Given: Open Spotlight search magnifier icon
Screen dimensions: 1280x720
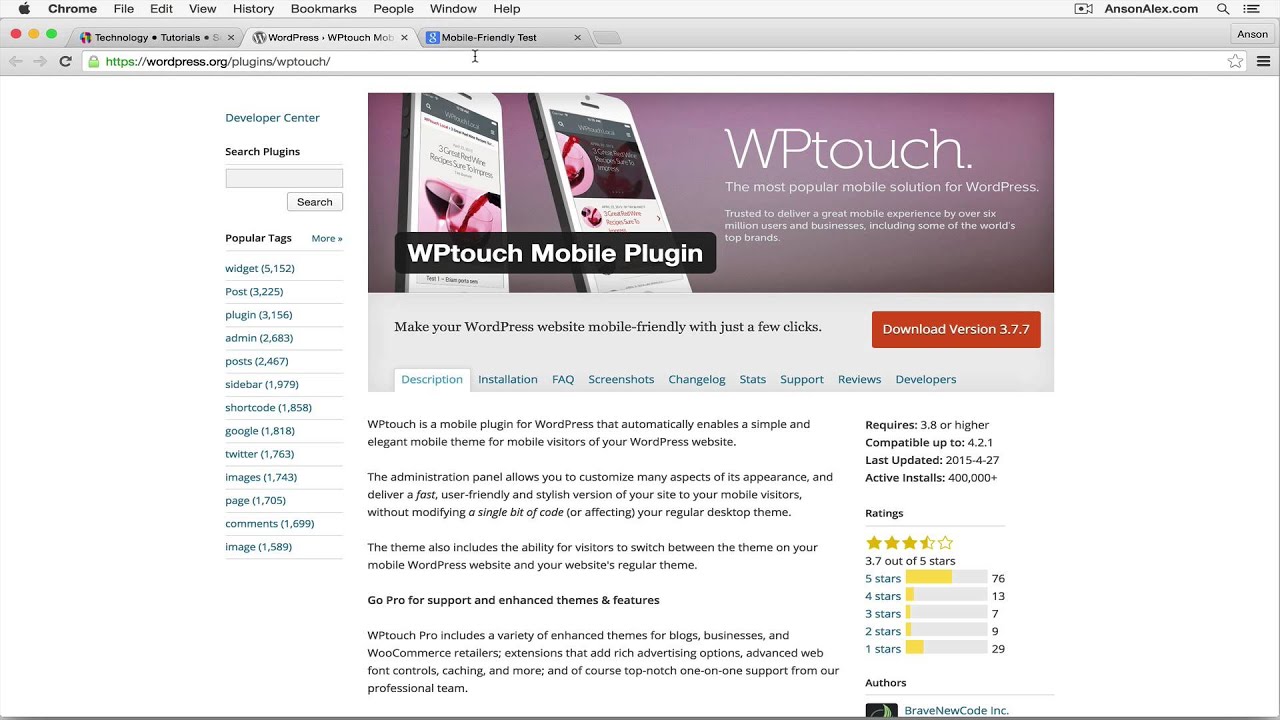Looking at the screenshot, I should click(1223, 9).
